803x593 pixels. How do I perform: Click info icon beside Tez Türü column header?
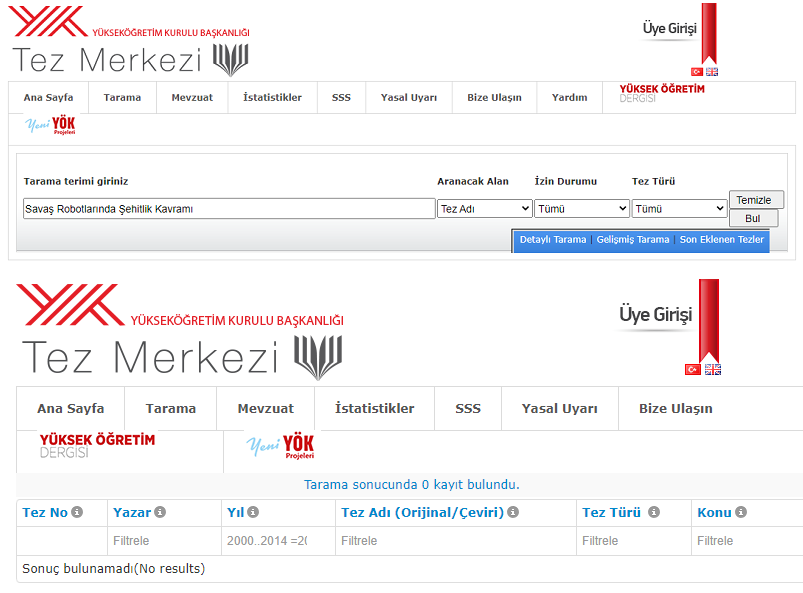coord(654,512)
